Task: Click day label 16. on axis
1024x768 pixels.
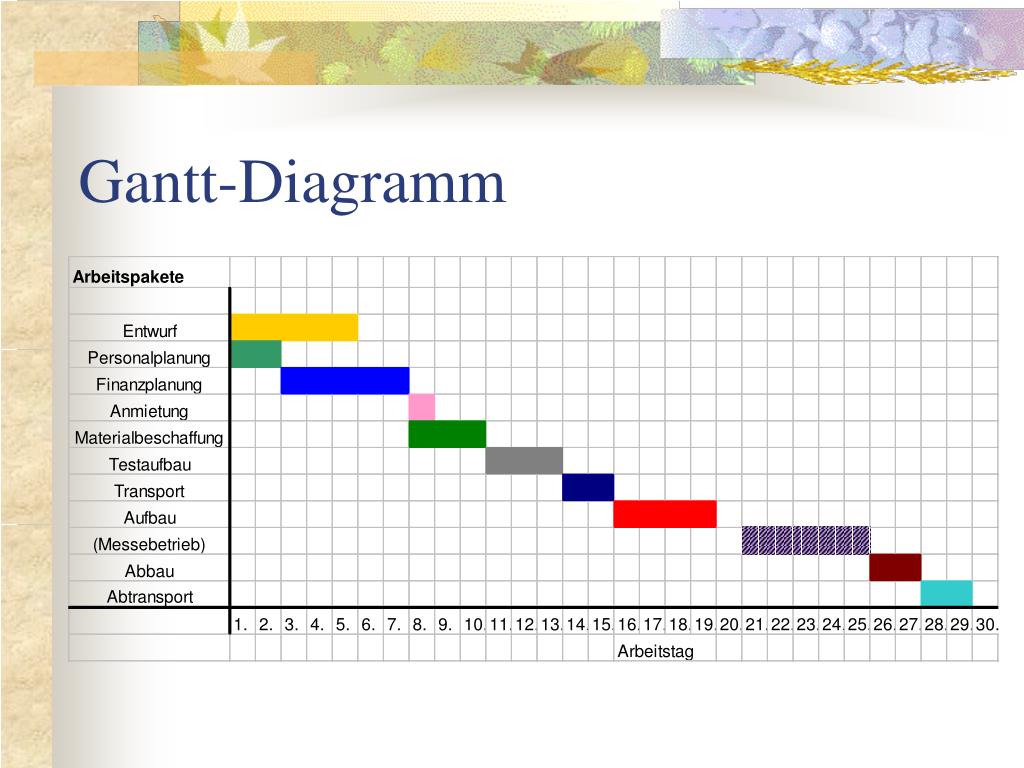Action: coord(628,625)
